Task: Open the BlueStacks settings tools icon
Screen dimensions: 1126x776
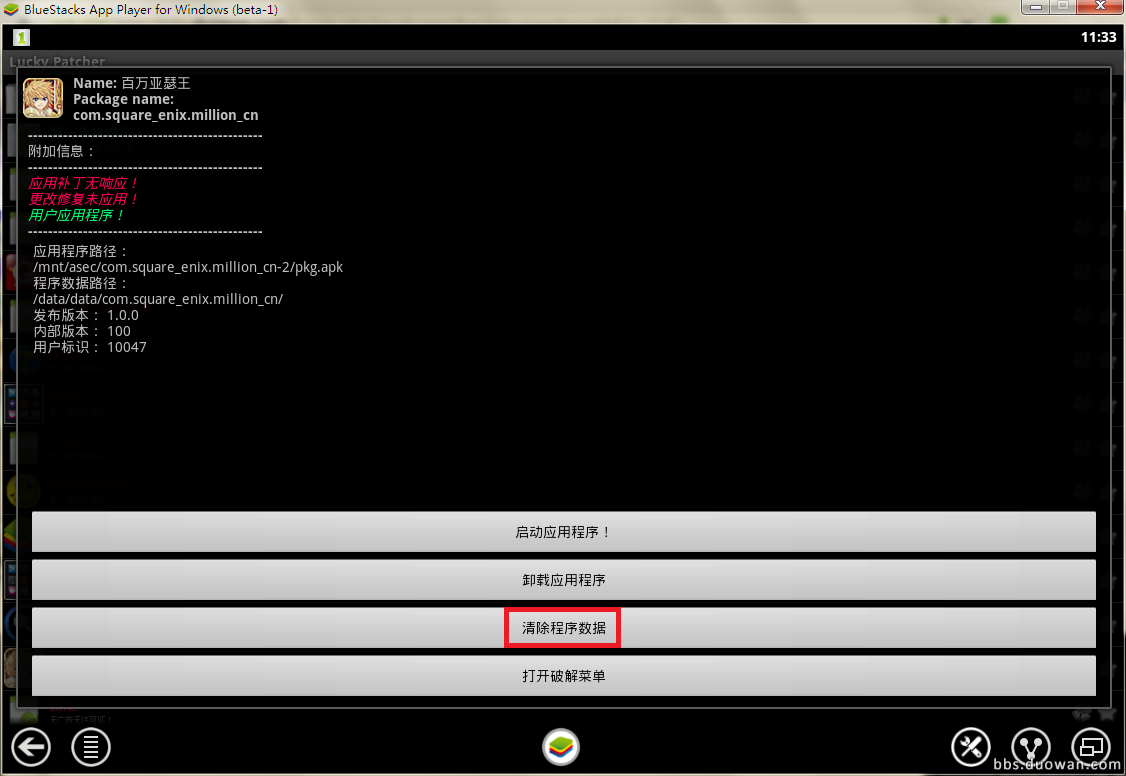Action: tap(971, 747)
